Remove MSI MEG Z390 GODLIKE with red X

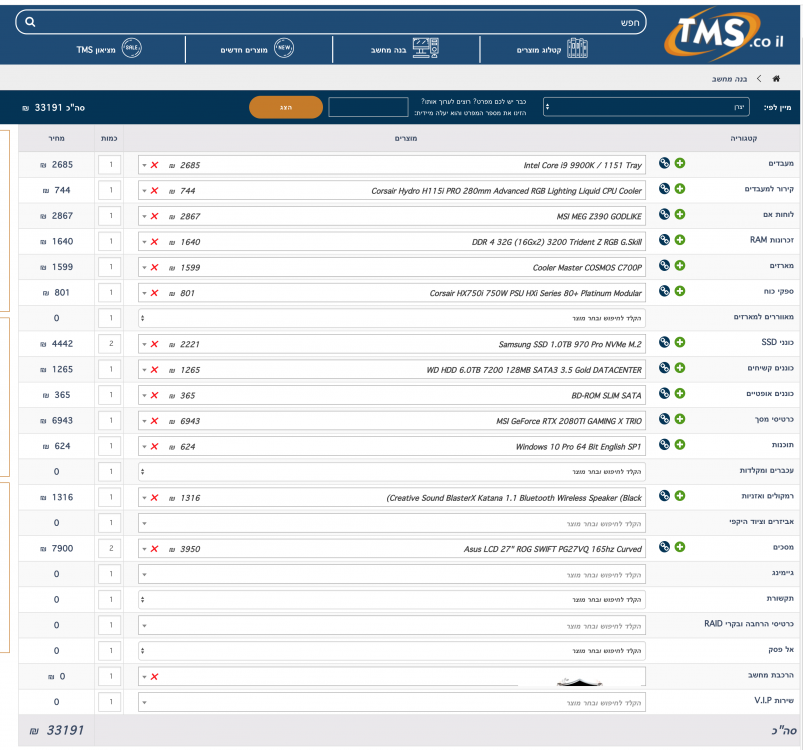point(154,216)
